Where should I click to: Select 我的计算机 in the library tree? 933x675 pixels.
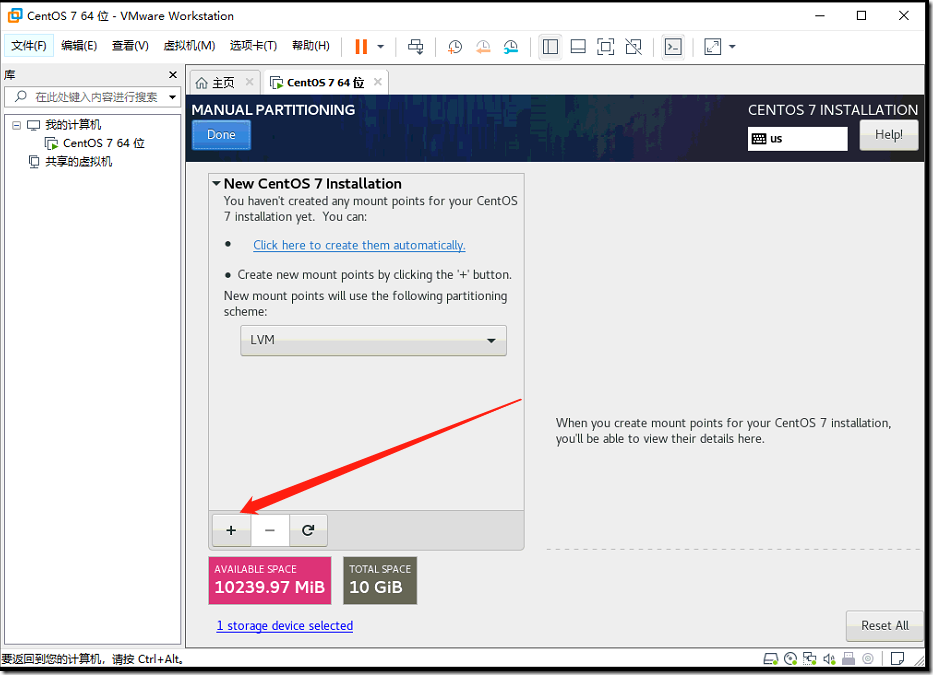73,125
